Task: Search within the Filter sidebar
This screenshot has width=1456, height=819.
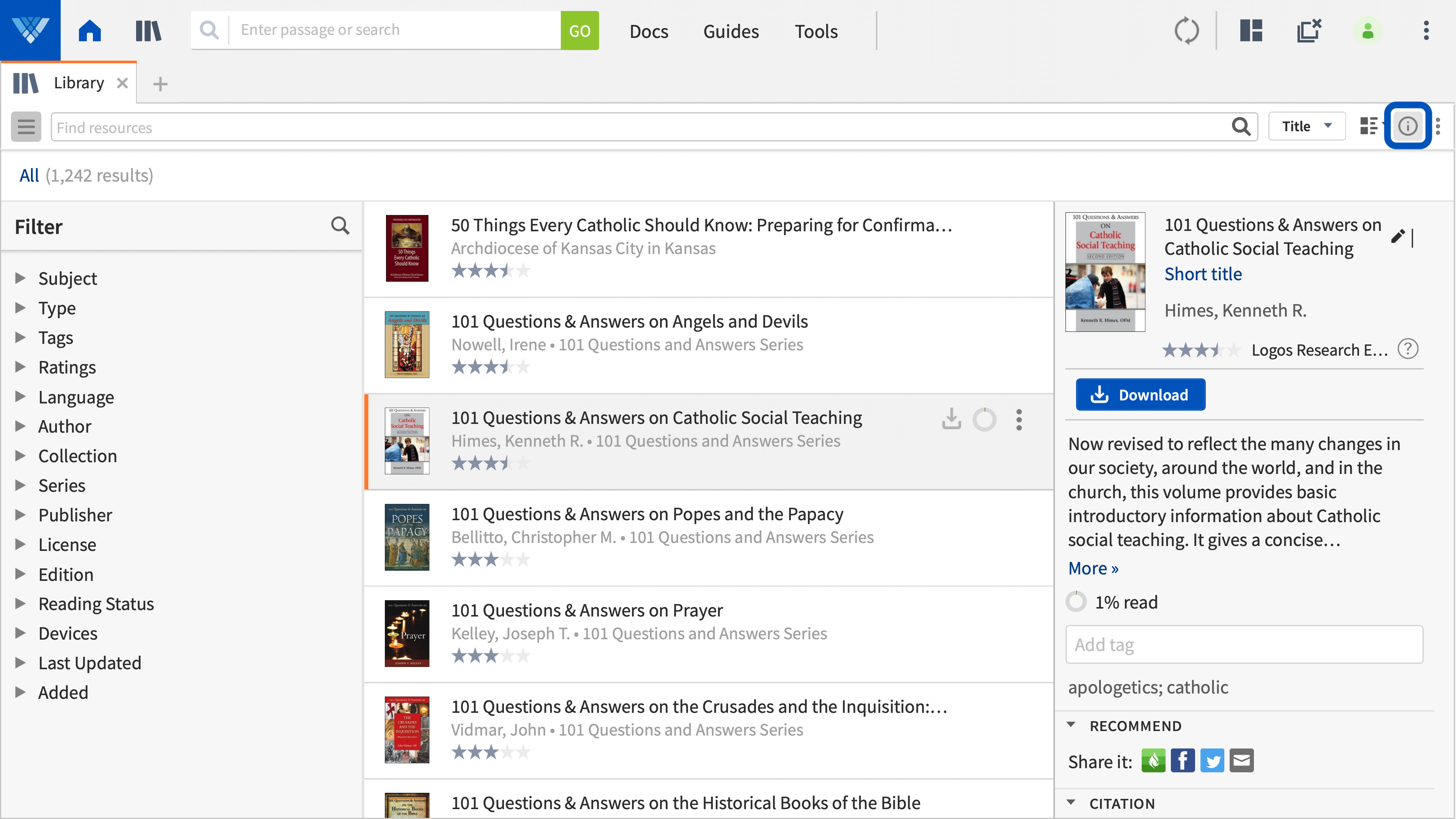Action: 340,226
